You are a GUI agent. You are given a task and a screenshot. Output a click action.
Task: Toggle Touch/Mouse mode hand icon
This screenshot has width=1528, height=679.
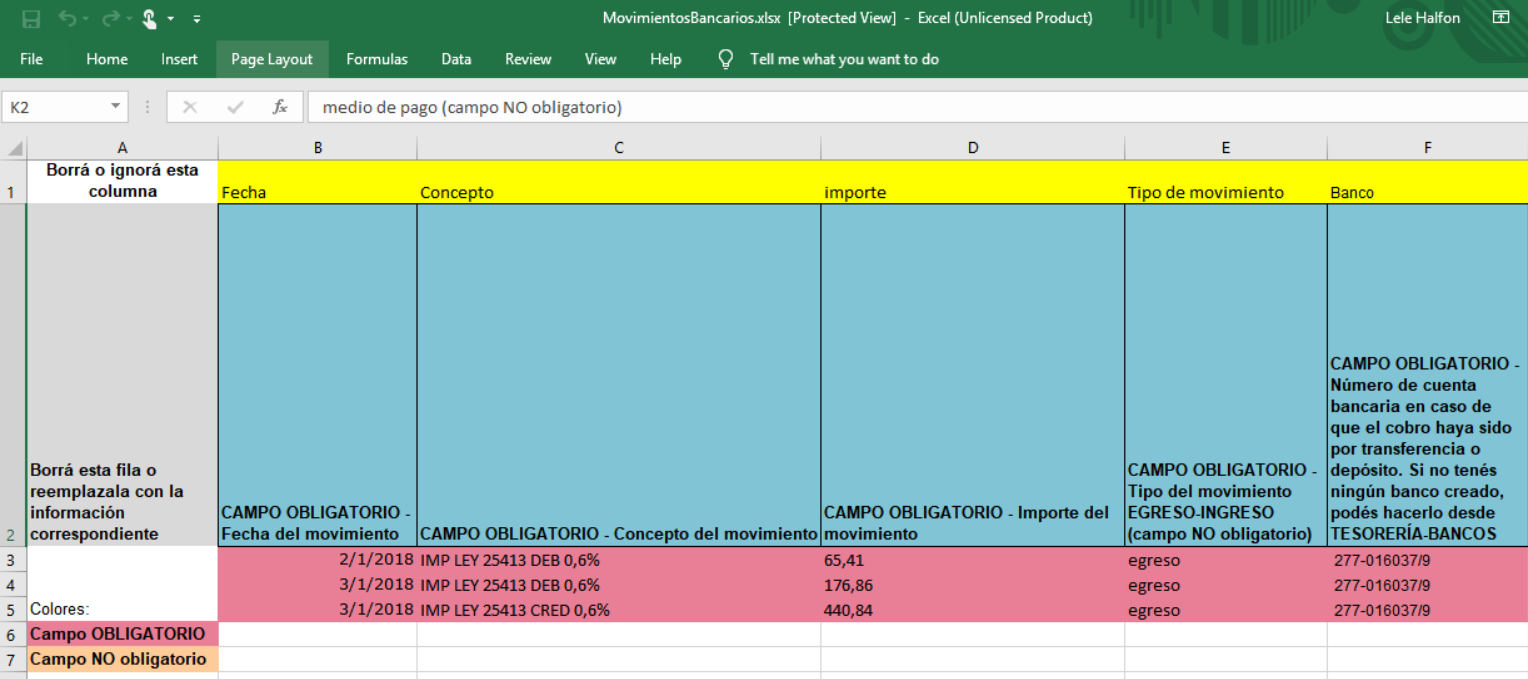[149, 18]
